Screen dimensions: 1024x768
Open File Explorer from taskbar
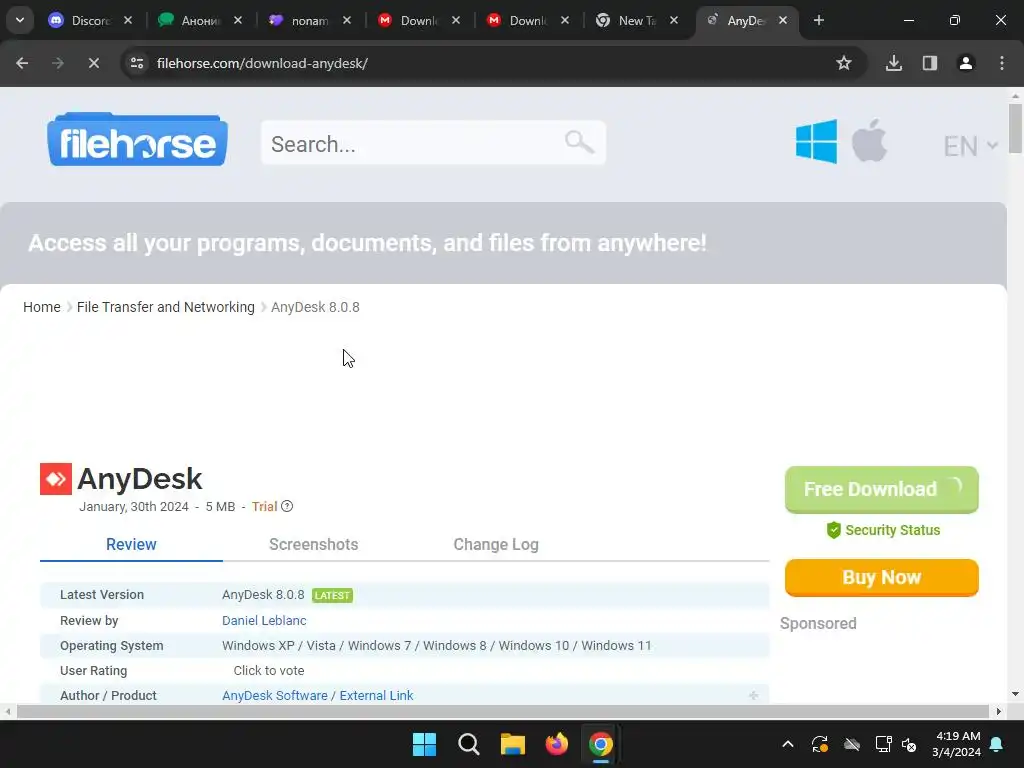tap(513, 744)
